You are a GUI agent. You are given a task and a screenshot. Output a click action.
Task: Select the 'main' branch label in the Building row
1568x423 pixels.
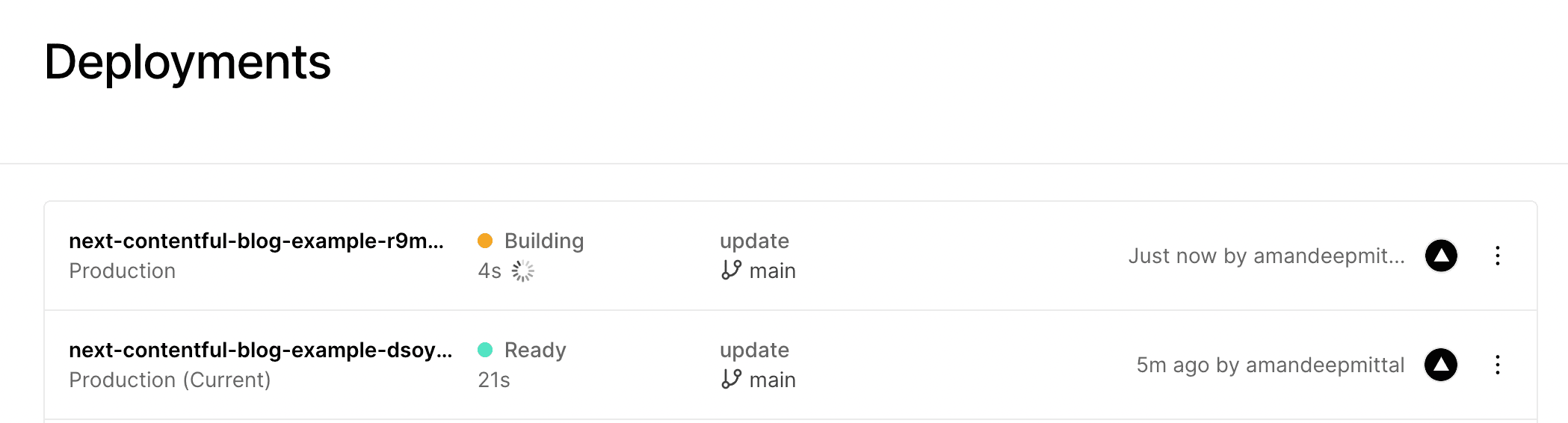coord(772,271)
